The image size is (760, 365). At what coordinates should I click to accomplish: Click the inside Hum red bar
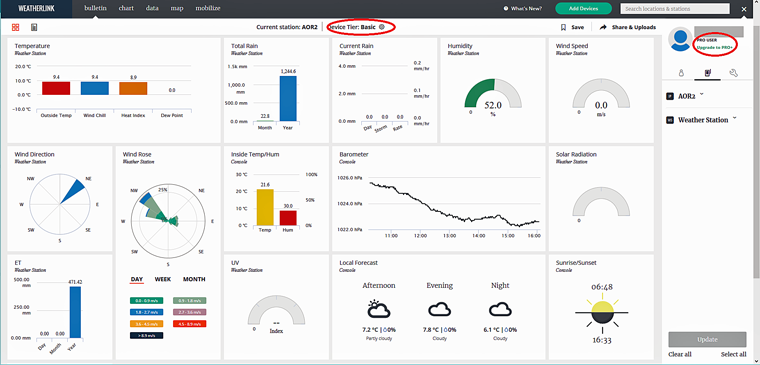tap(288, 218)
